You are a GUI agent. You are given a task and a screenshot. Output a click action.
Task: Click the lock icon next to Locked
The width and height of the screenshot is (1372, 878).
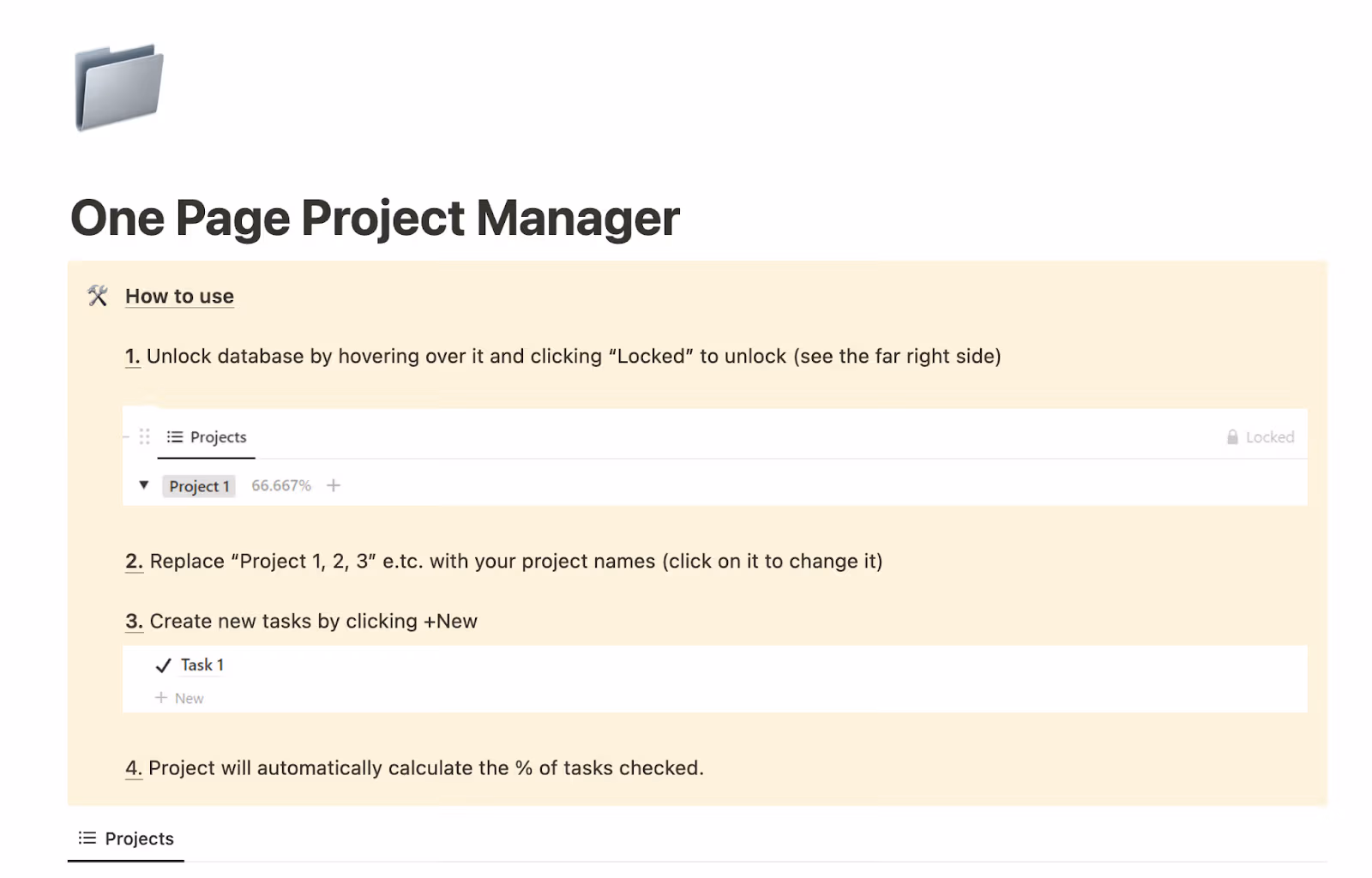[1231, 436]
